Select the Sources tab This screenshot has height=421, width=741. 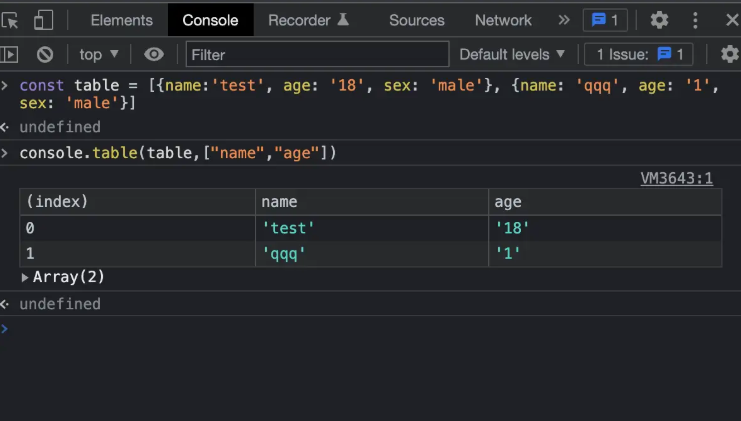[x=416, y=20]
